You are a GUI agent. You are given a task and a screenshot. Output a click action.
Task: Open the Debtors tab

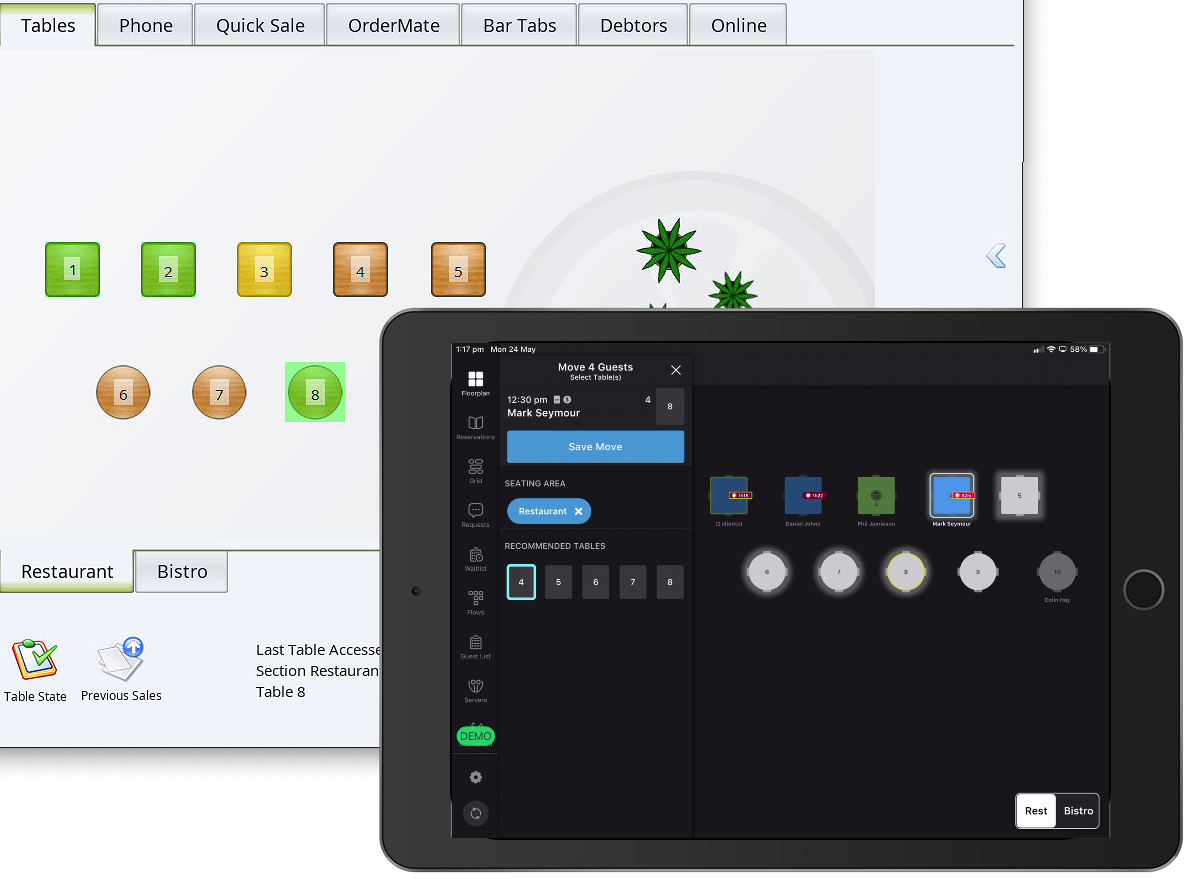(x=633, y=25)
